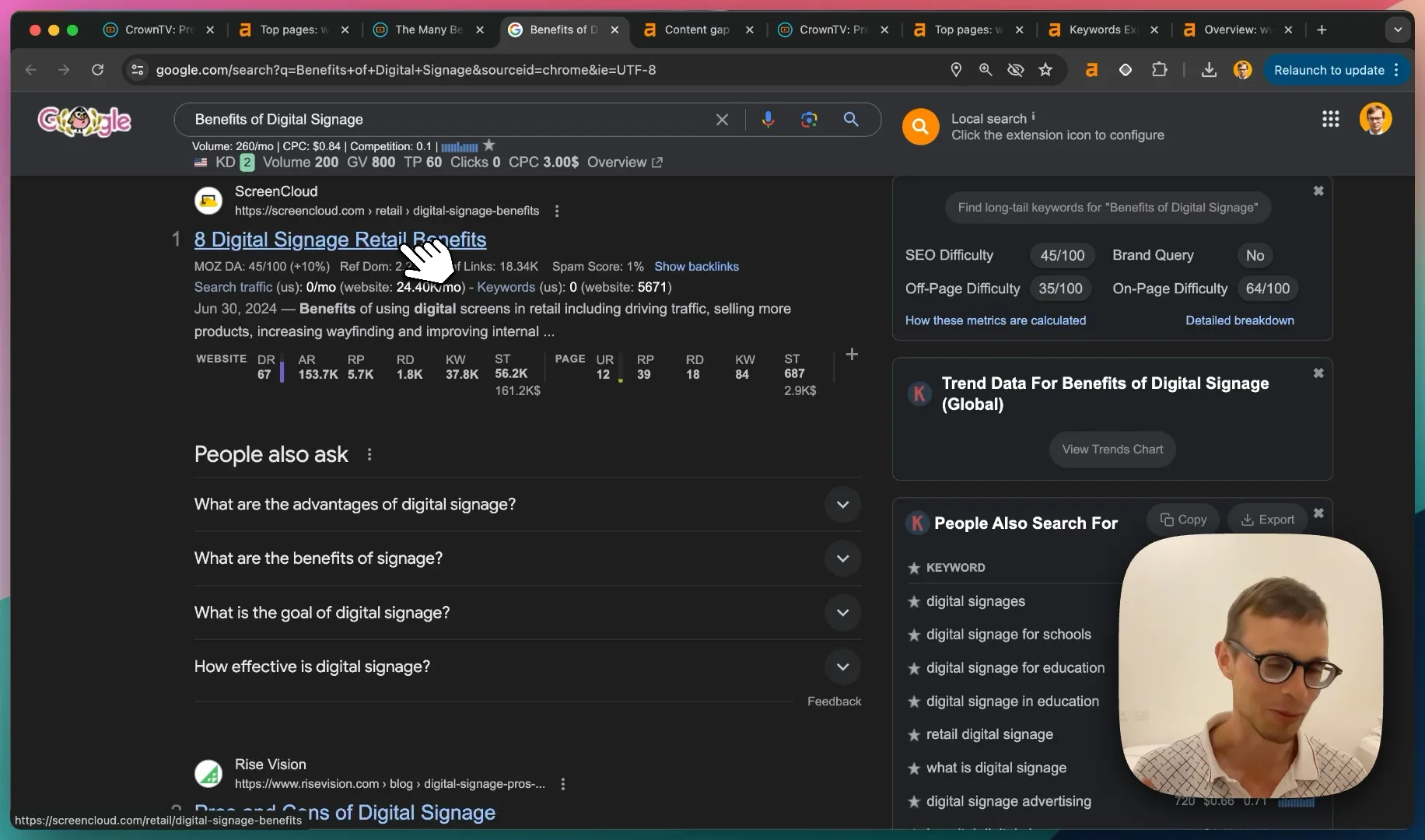
Task: Reload the page
Action: click(x=97, y=70)
